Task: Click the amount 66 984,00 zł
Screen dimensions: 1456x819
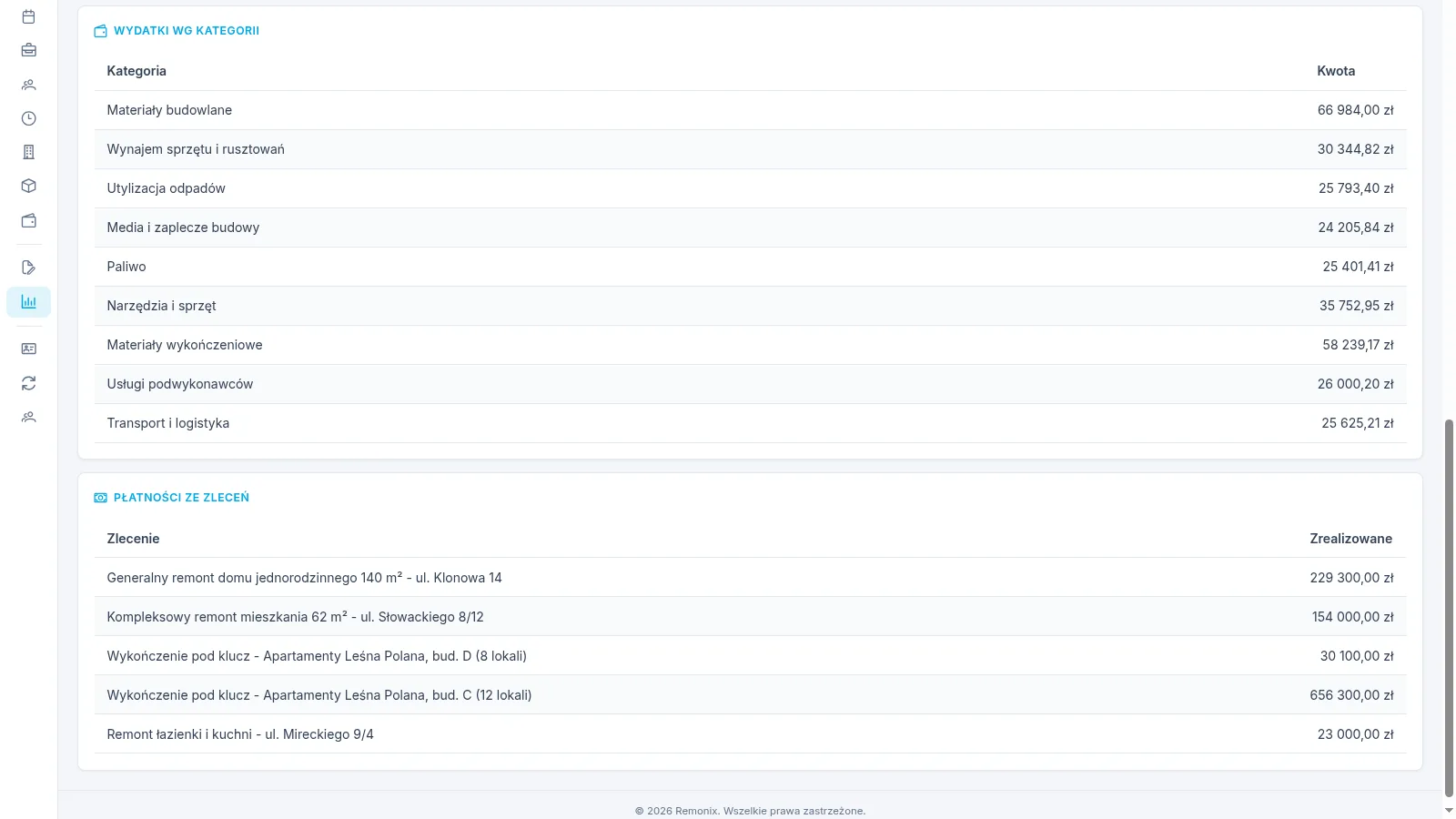Action: pos(1355,110)
